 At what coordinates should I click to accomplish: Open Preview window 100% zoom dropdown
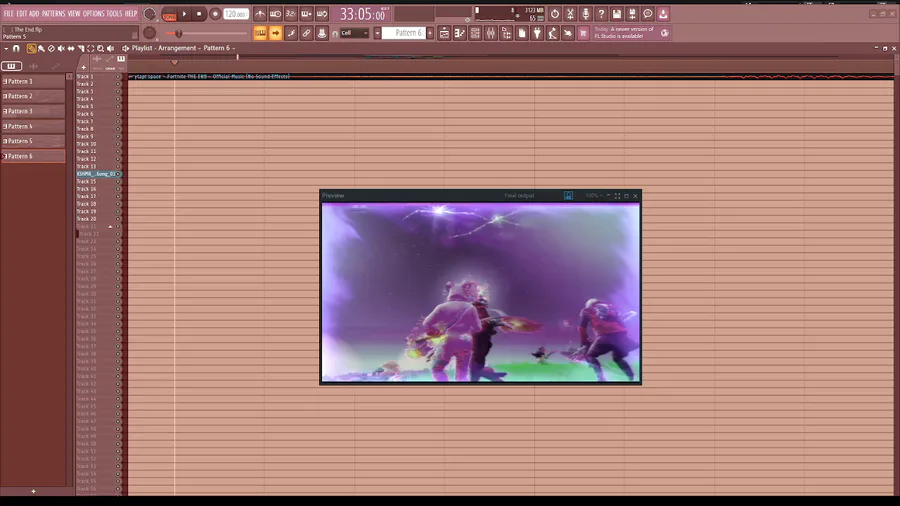(x=593, y=196)
